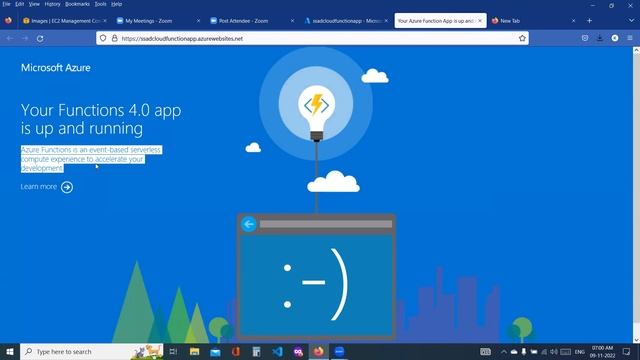
Task: Open the Windows Start menu
Action: 10,351
